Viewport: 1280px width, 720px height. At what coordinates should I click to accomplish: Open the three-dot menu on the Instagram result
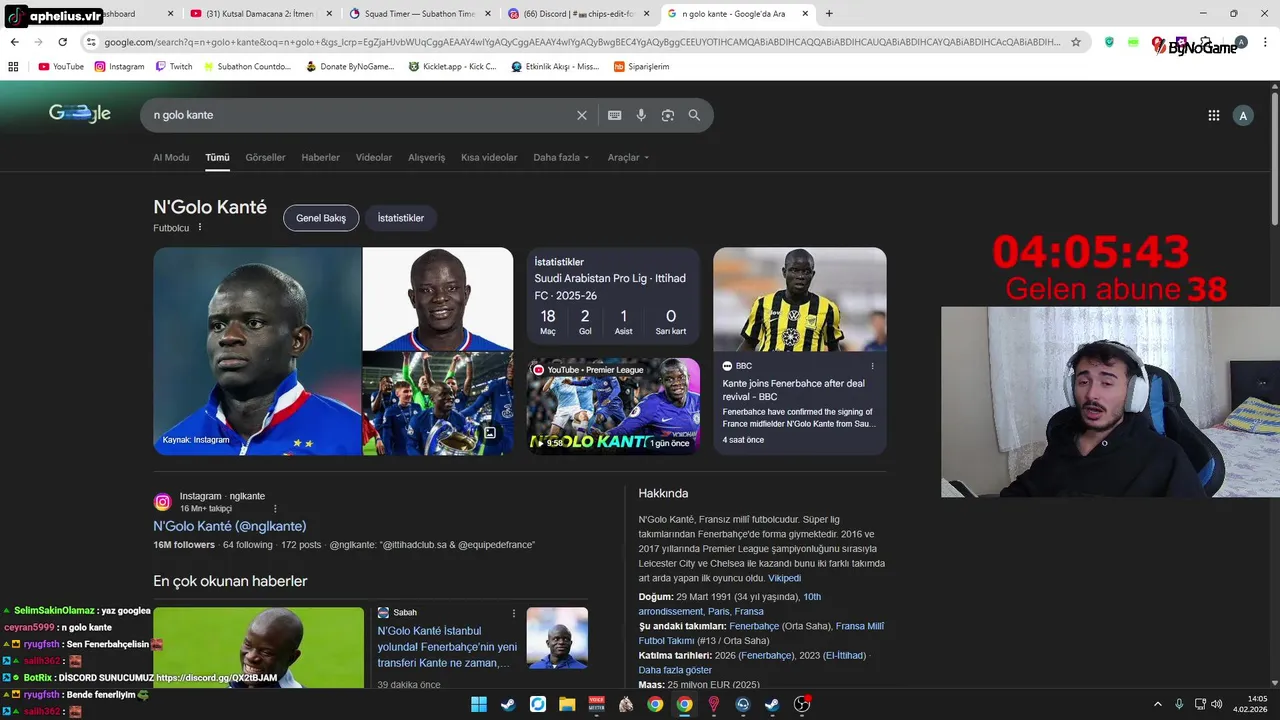point(275,508)
